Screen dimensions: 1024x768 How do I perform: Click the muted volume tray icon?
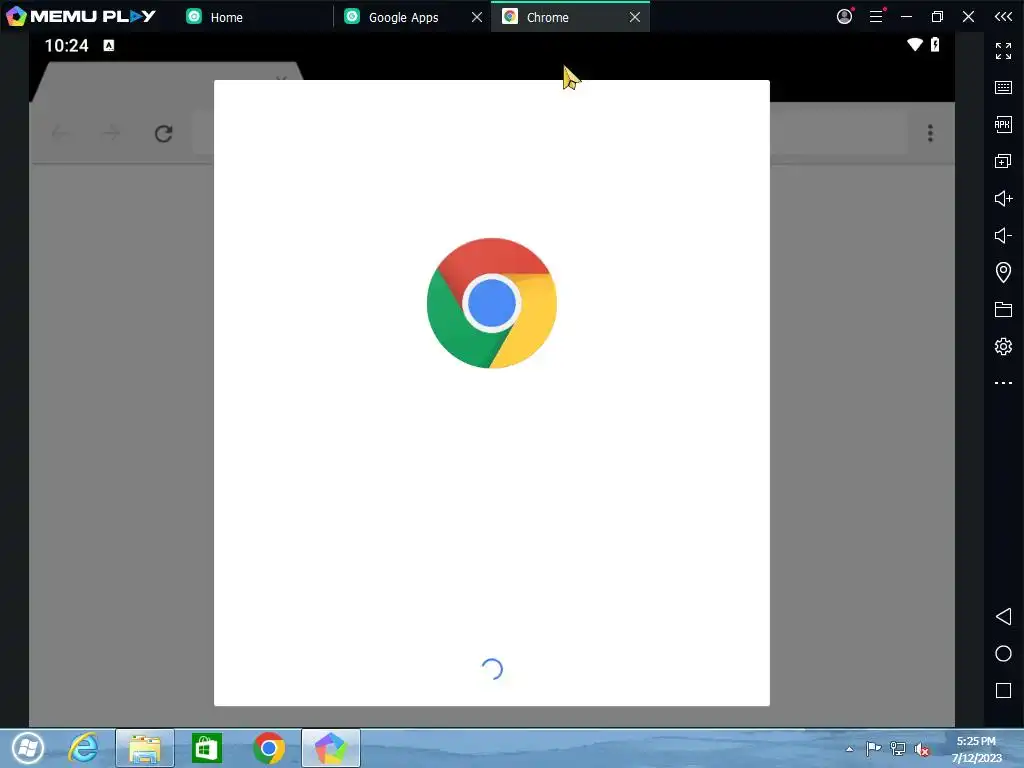click(922, 749)
